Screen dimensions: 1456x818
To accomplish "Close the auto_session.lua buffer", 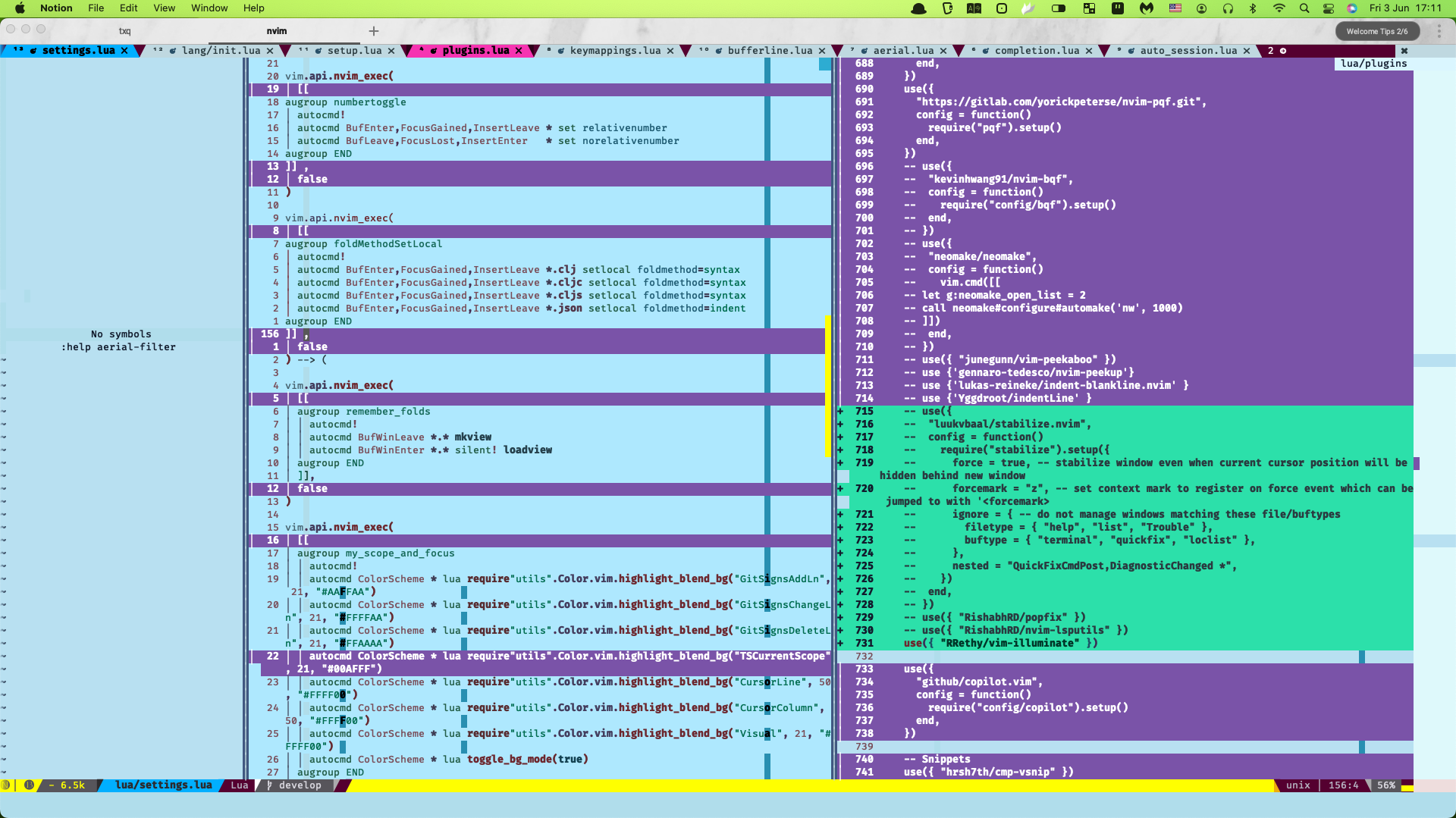I will pos(1247,51).
